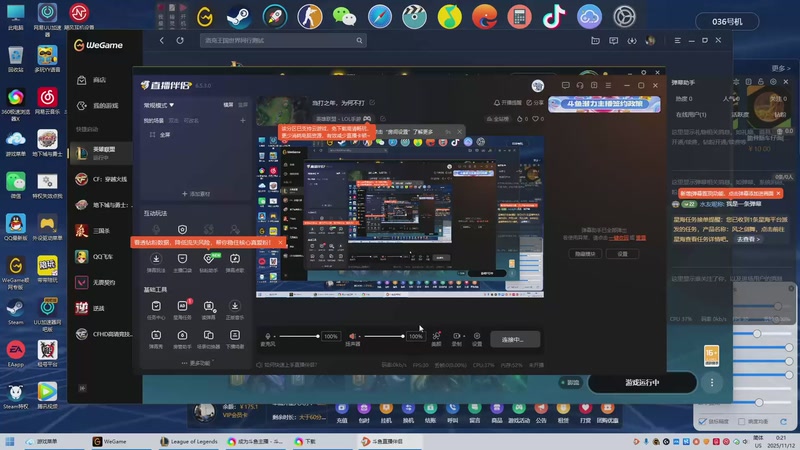Open 星海任务 tool with red badge

183,309
